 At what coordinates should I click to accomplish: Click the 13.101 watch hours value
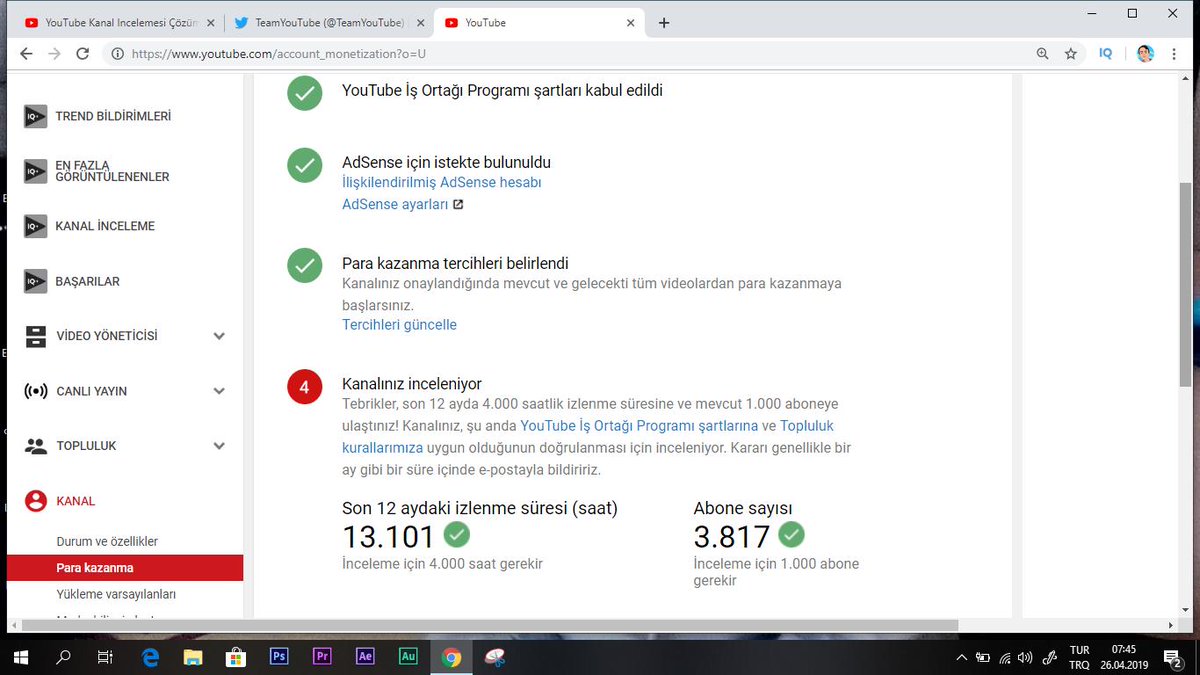tap(387, 537)
